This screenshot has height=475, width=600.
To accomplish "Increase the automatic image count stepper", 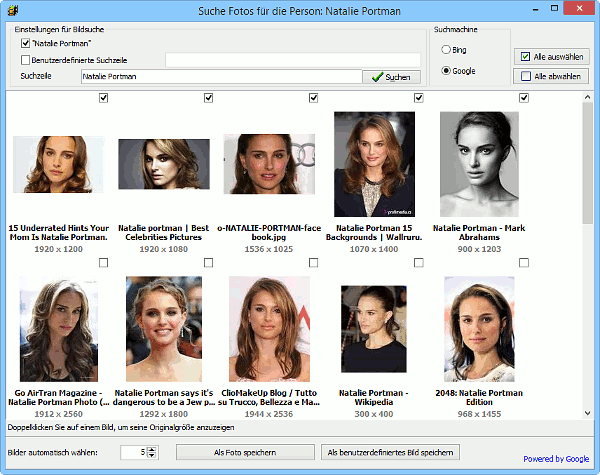I will pos(152,449).
